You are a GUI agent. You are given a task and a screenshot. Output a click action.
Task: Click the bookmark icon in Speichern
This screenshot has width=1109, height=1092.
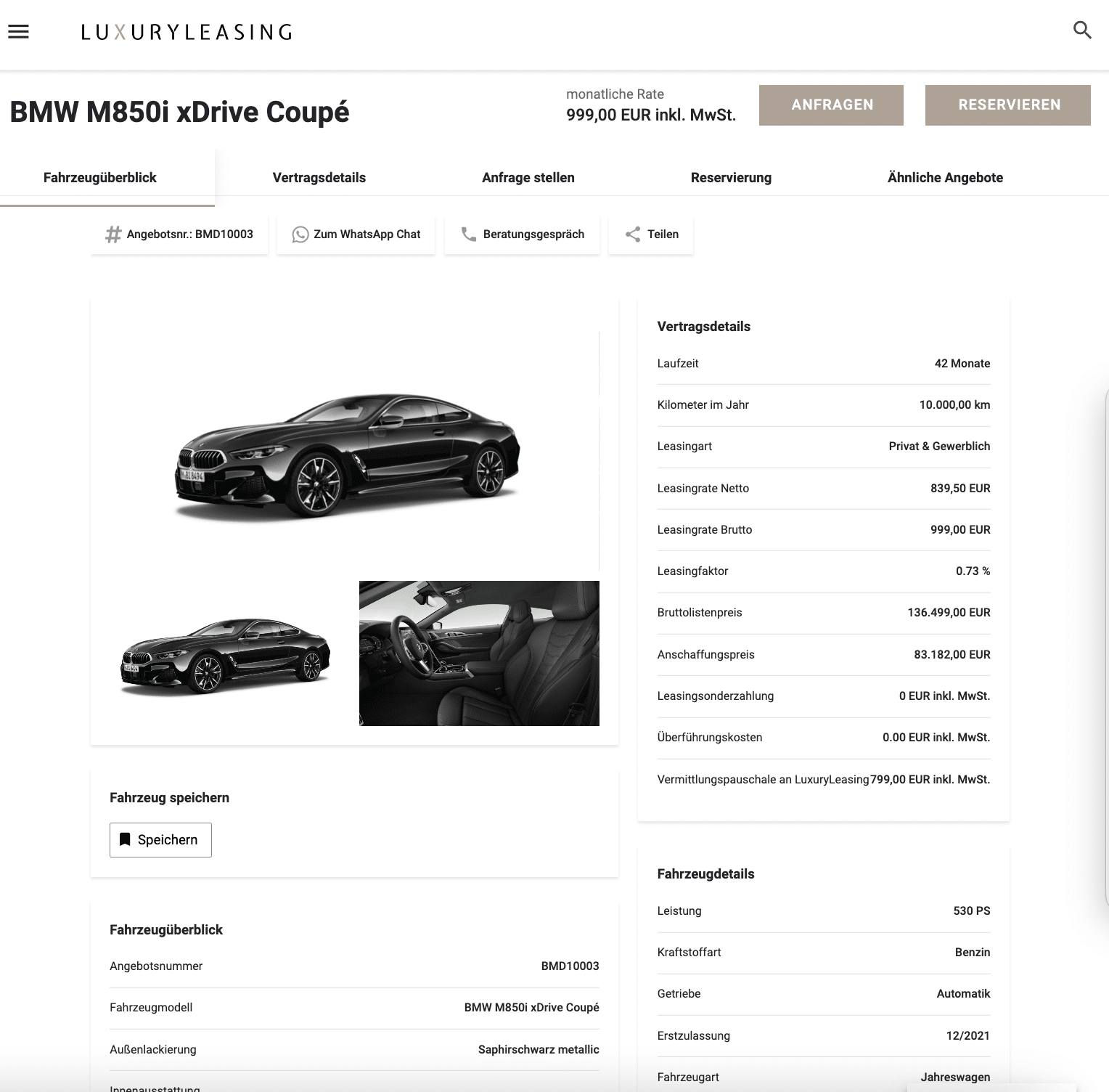pos(125,840)
